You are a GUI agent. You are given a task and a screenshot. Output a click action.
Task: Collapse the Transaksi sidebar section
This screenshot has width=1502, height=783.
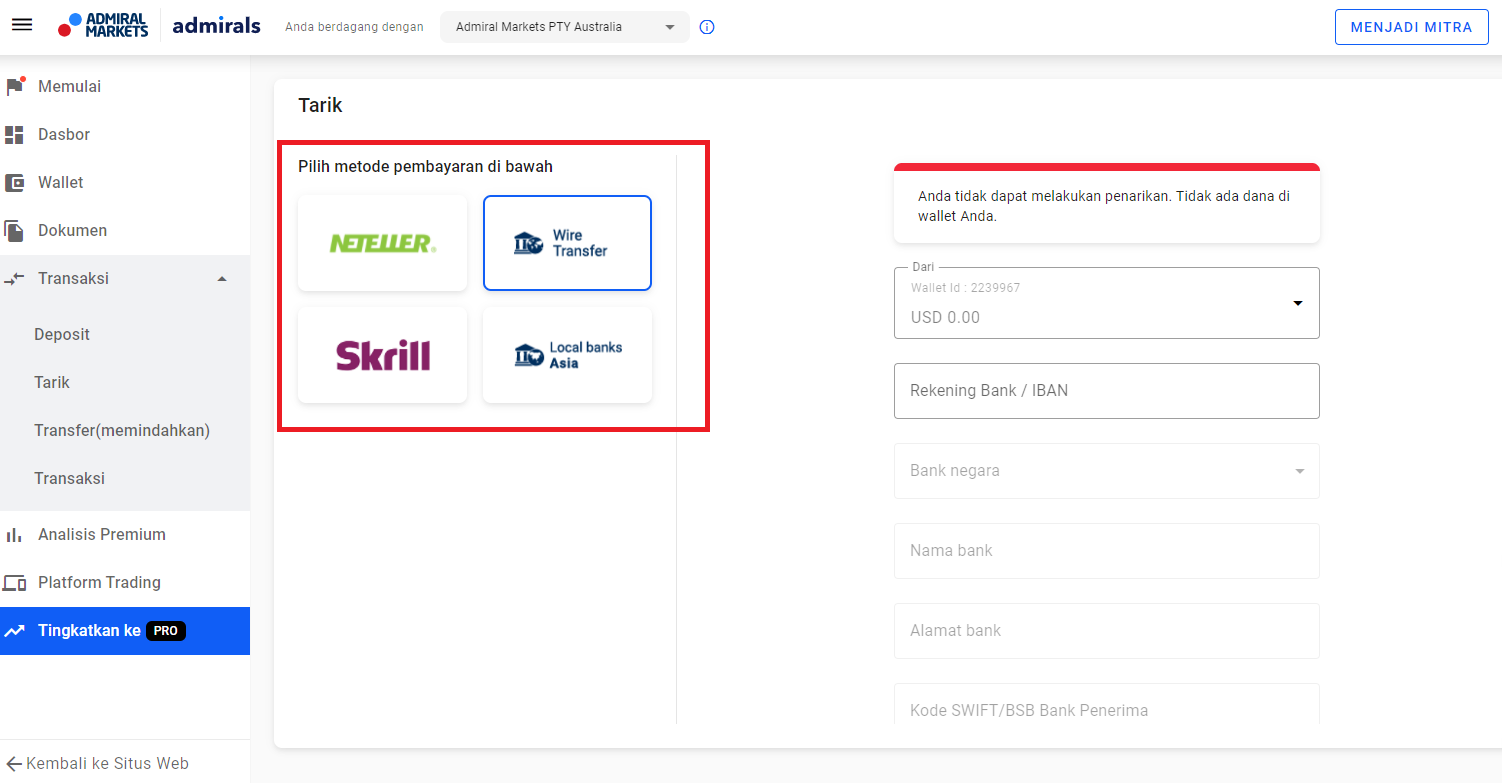pos(221,279)
